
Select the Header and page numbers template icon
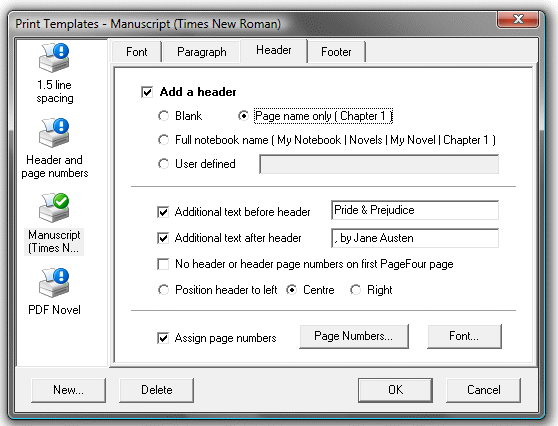point(54,133)
